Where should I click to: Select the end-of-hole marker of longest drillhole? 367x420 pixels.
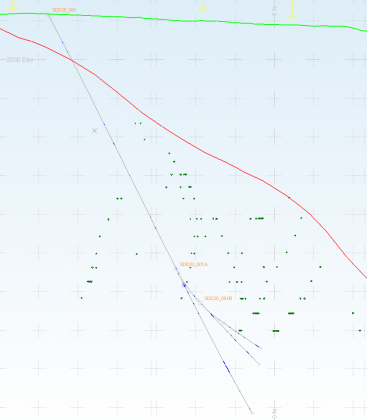point(252,413)
